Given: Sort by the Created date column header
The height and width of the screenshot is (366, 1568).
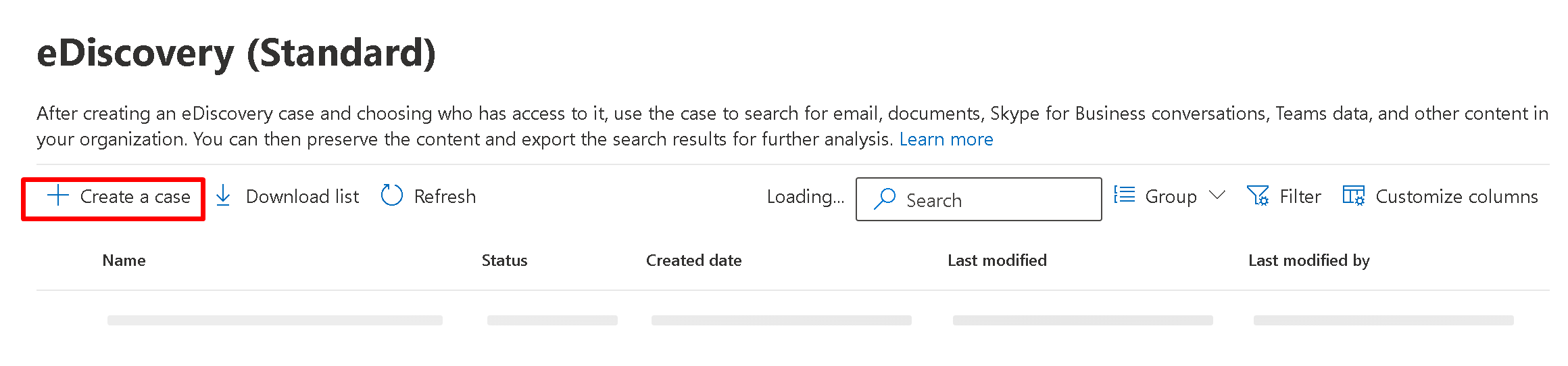Looking at the screenshot, I should 693,260.
